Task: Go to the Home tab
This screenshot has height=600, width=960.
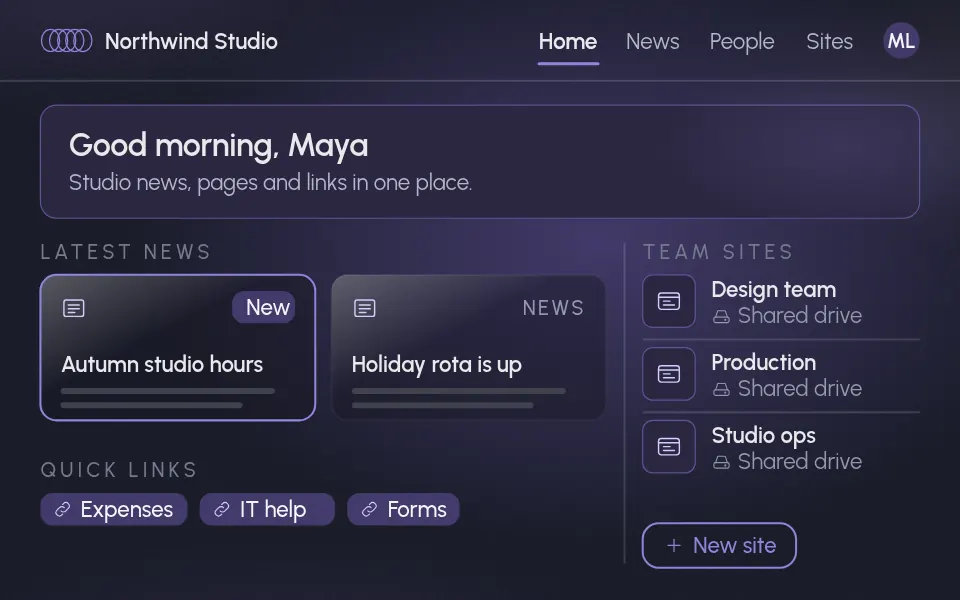Action: tap(568, 42)
